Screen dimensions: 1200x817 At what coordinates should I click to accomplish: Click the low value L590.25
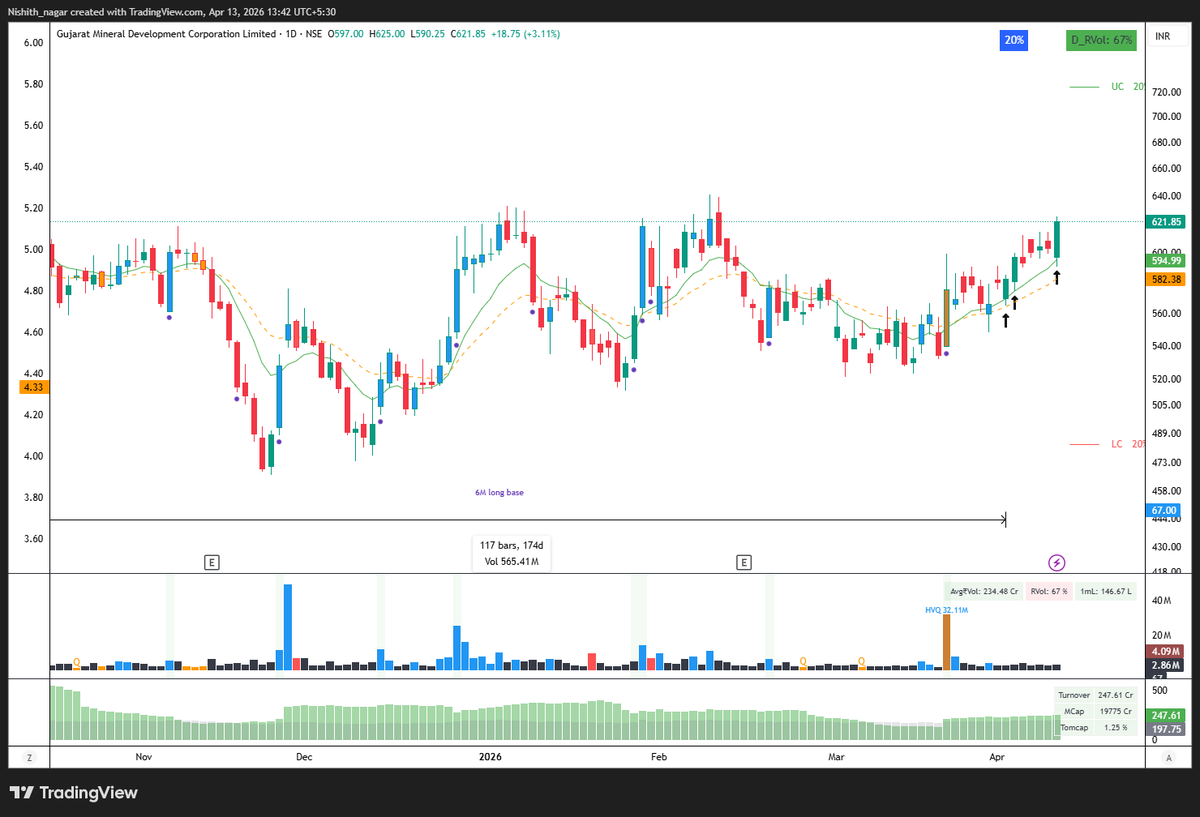click(427, 34)
